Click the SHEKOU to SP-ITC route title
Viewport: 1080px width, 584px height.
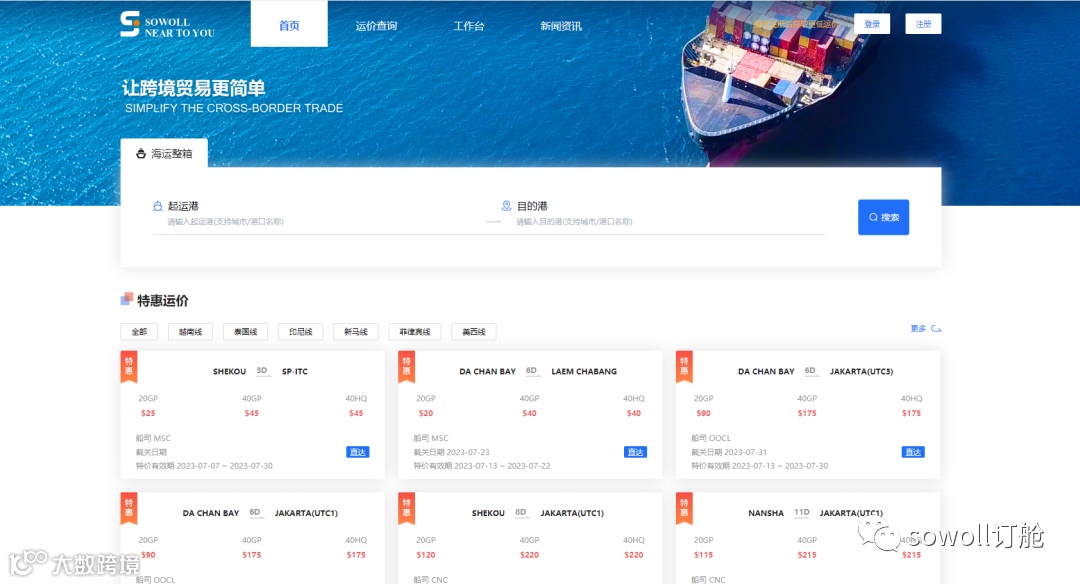[x=260, y=371]
